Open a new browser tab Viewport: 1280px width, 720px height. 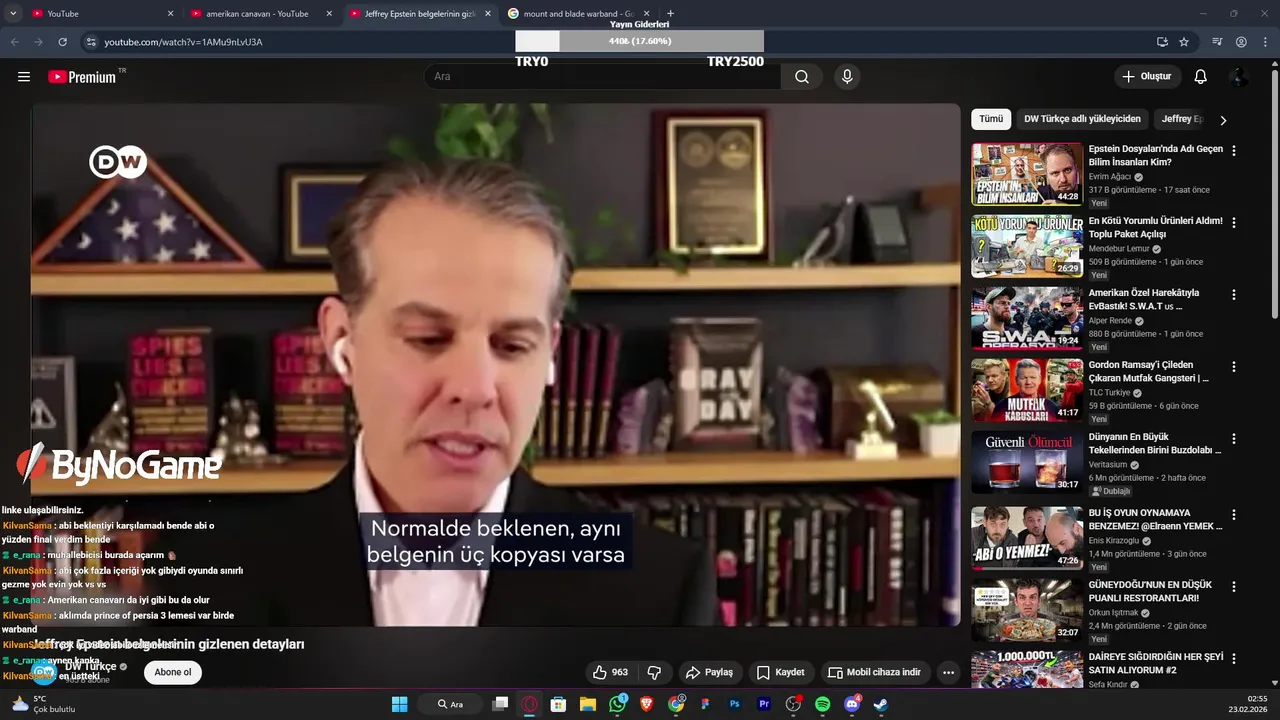[670, 14]
